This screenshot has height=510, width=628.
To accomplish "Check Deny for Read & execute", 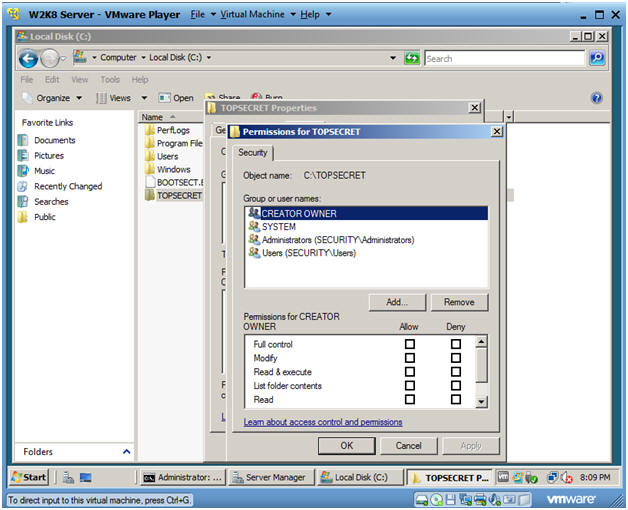I will pyautogui.click(x=456, y=372).
